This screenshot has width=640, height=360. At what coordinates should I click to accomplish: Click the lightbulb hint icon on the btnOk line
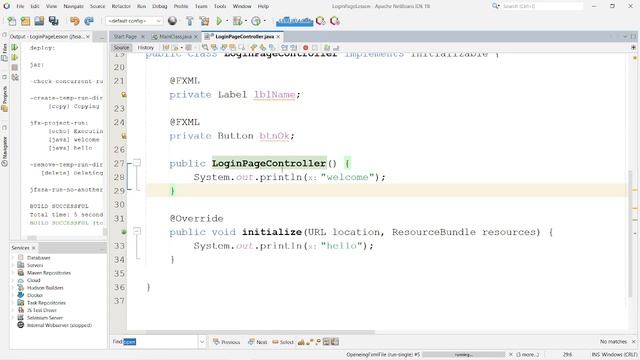(x=124, y=136)
